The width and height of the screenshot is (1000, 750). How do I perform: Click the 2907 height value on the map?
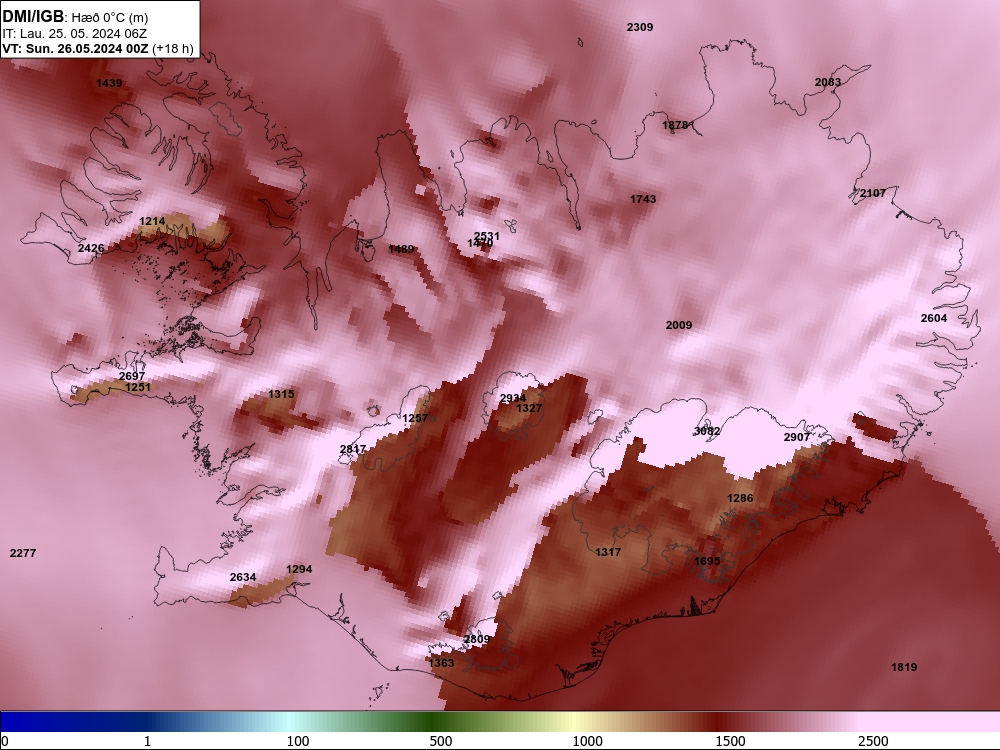click(797, 437)
